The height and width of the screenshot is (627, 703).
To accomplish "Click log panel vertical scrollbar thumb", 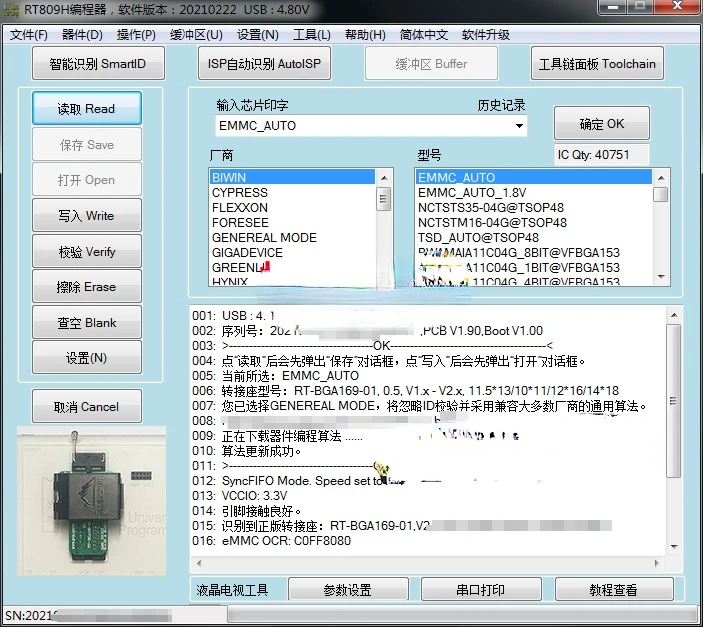I will tap(673, 401).
